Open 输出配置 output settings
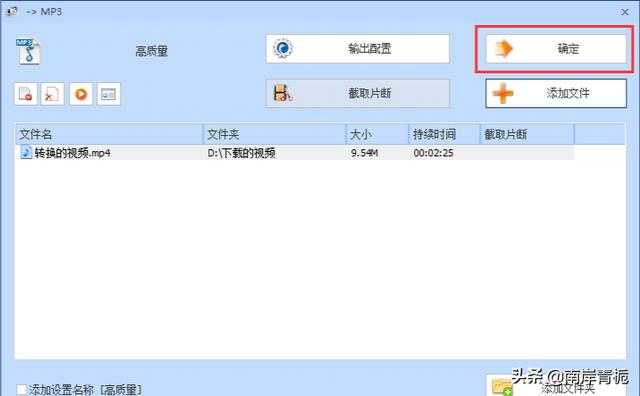This screenshot has height=396, width=640. point(358,49)
